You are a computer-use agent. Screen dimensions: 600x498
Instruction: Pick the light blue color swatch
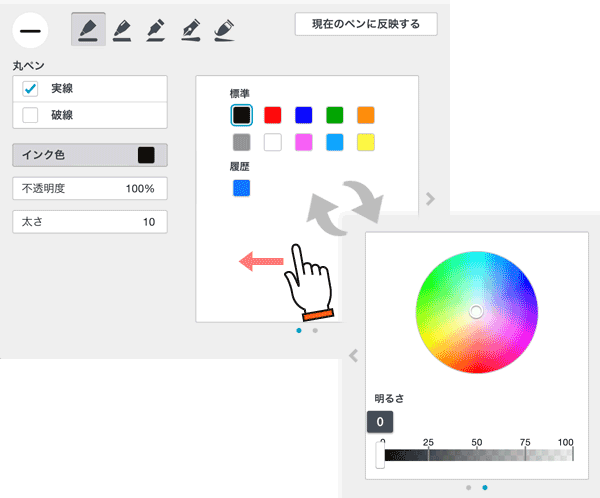[334, 142]
